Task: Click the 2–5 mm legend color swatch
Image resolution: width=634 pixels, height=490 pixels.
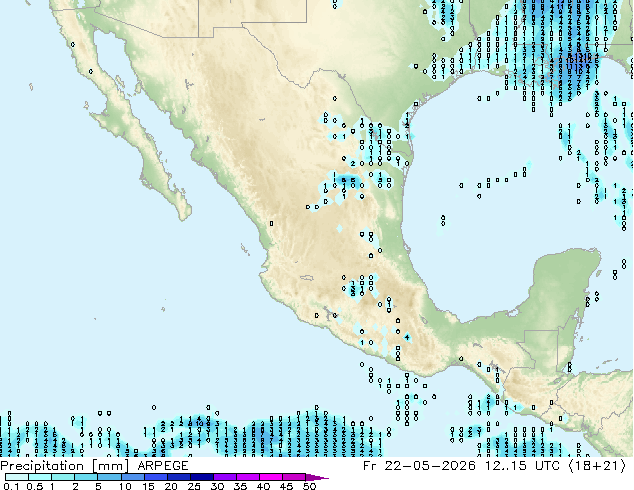Action: (x=86, y=477)
